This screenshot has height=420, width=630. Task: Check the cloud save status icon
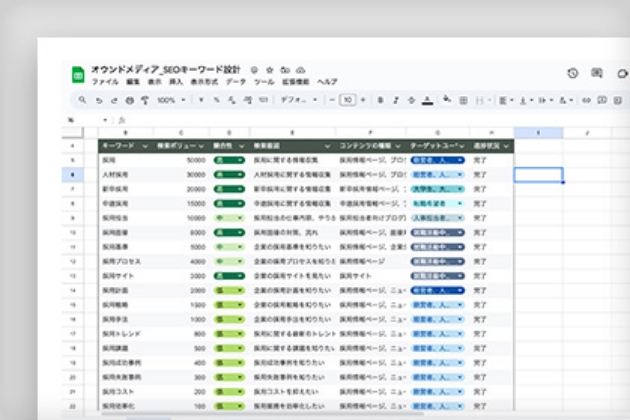(301, 70)
